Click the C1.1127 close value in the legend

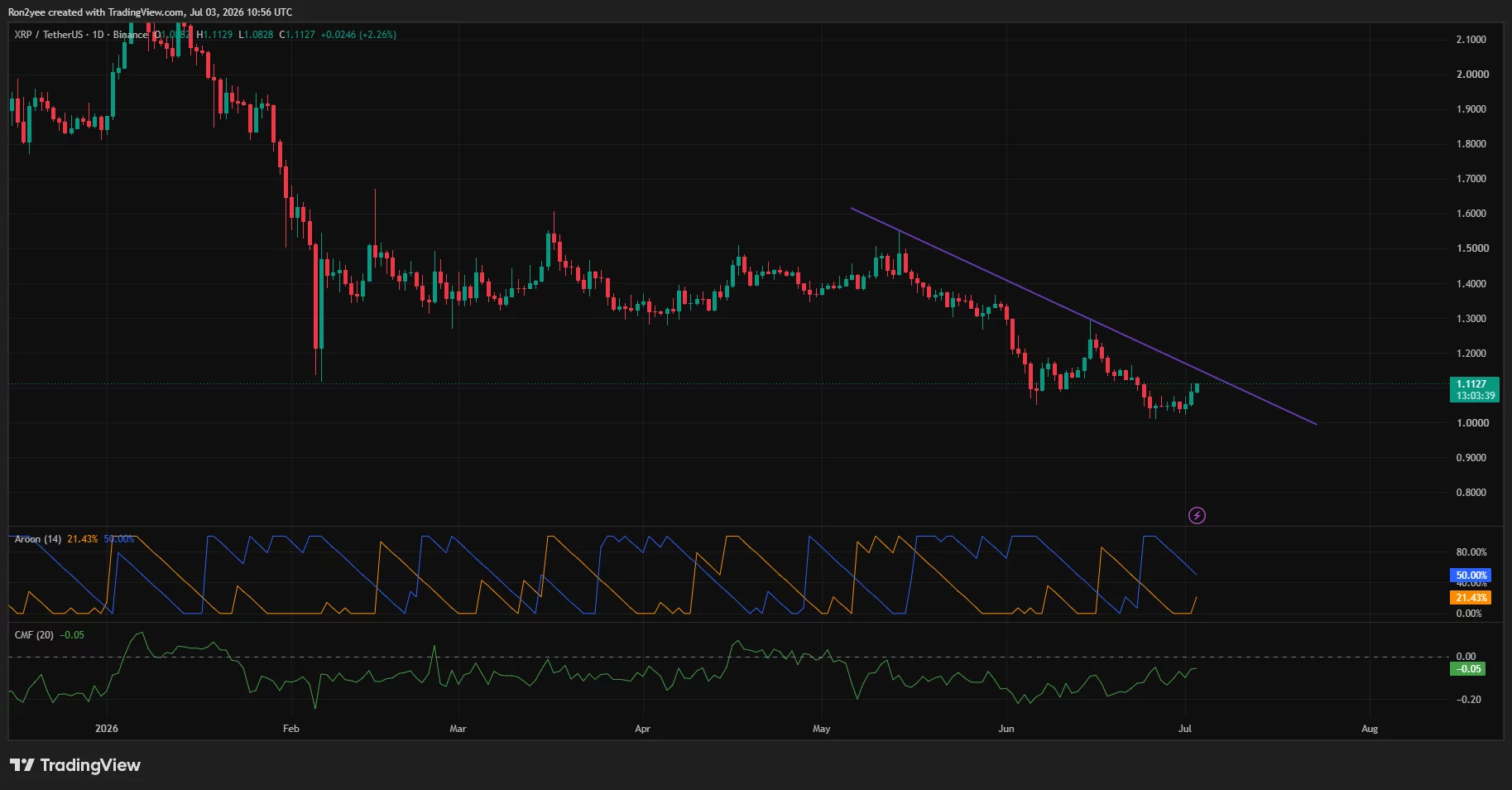(297, 35)
